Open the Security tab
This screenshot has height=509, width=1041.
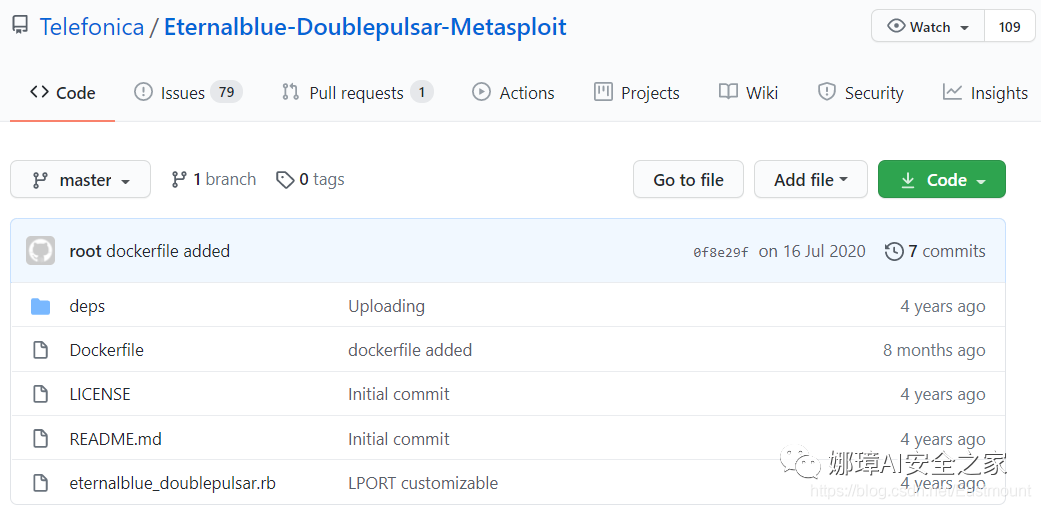point(860,93)
